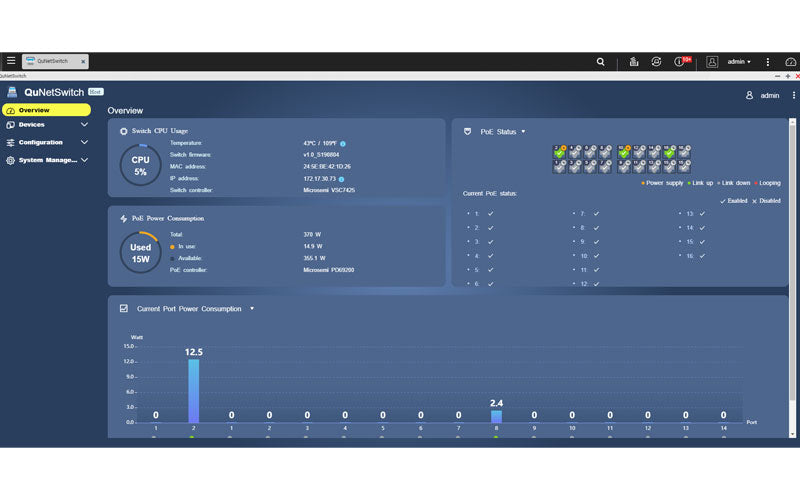Viewport: 800px width, 500px height.
Task: Expand the Devices sidebar section
Action: point(84,125)
